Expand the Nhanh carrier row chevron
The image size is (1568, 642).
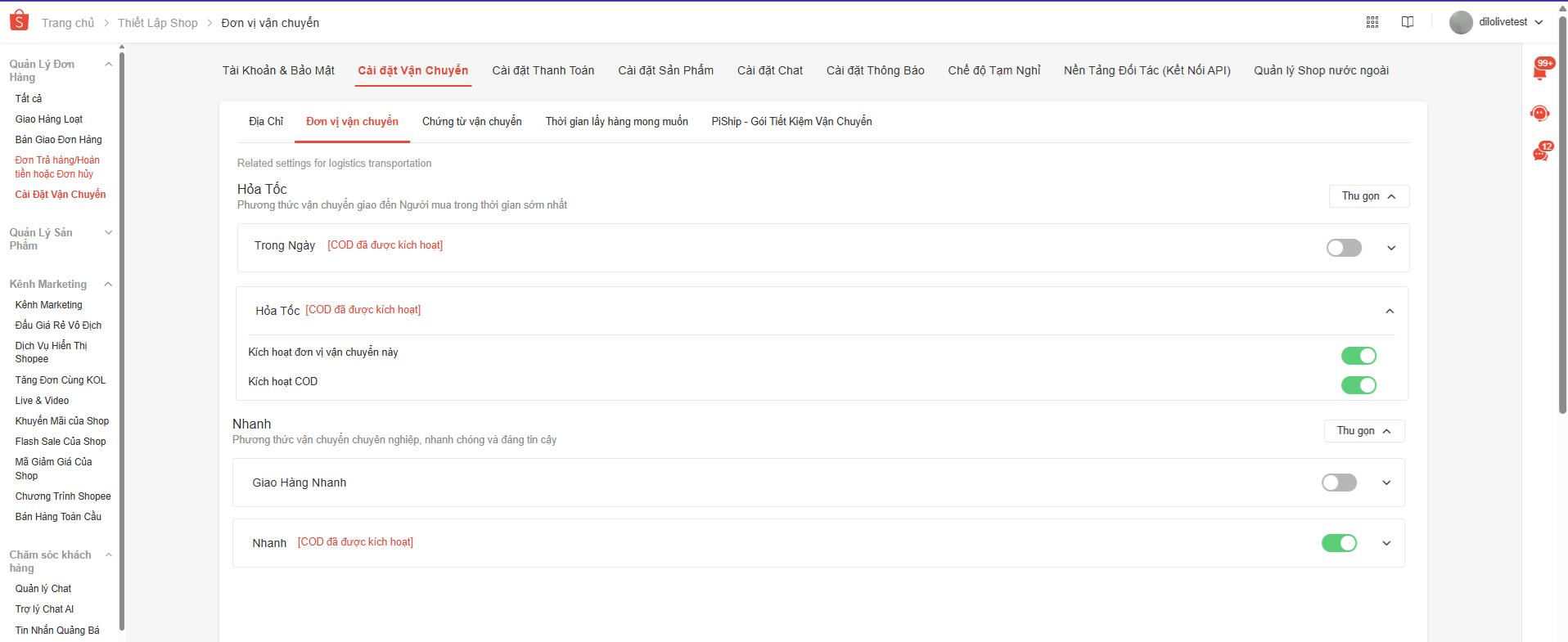1386,543
